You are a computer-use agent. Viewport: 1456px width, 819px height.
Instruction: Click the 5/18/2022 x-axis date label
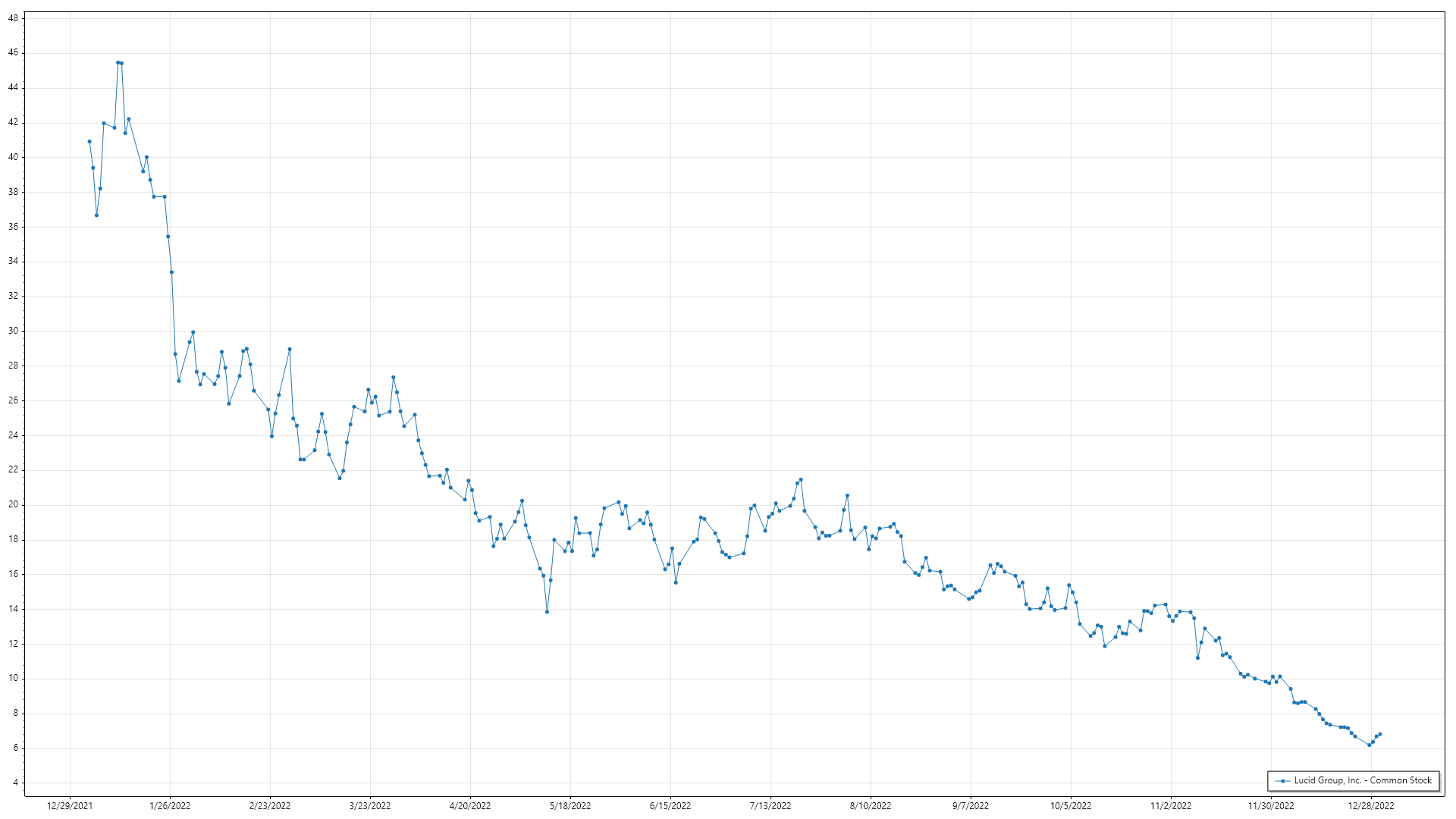(x=570, y=806)
